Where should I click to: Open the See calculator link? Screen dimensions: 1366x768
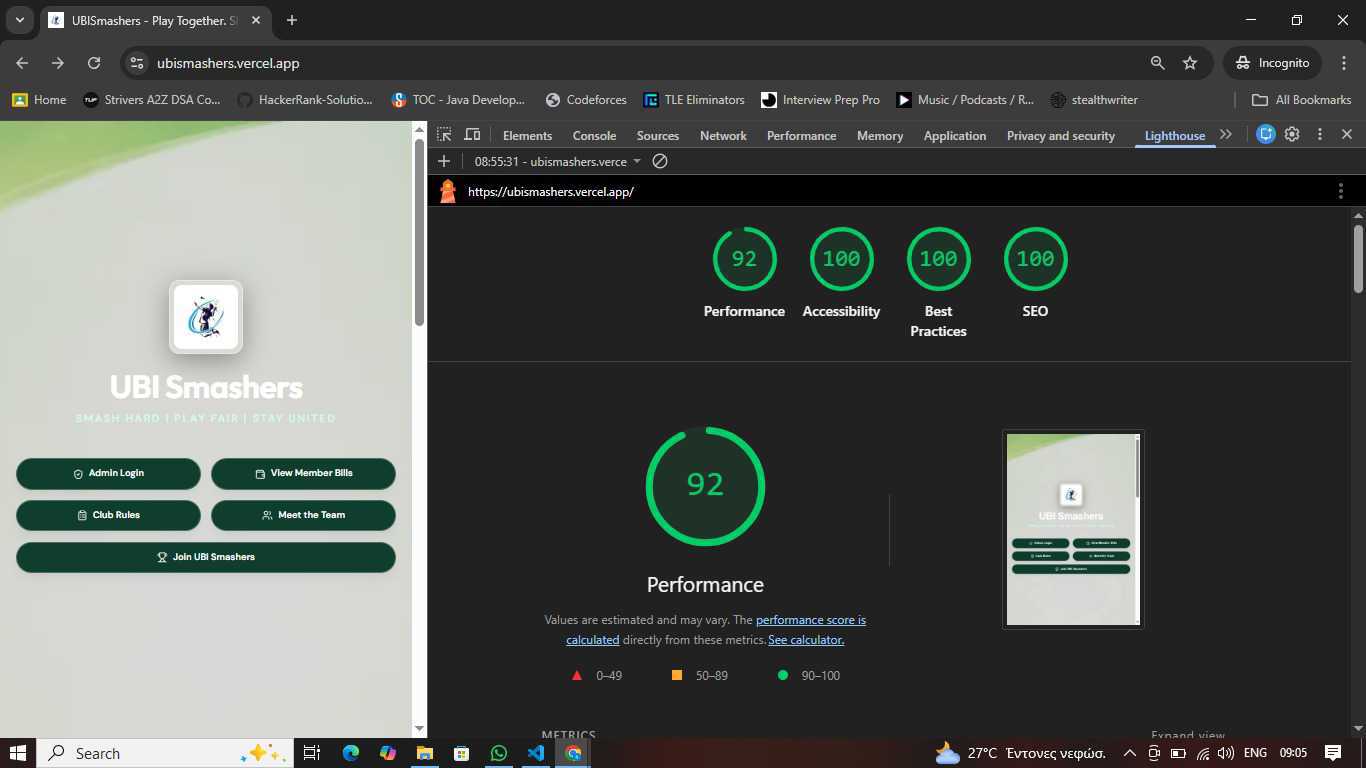click(805, 640)
